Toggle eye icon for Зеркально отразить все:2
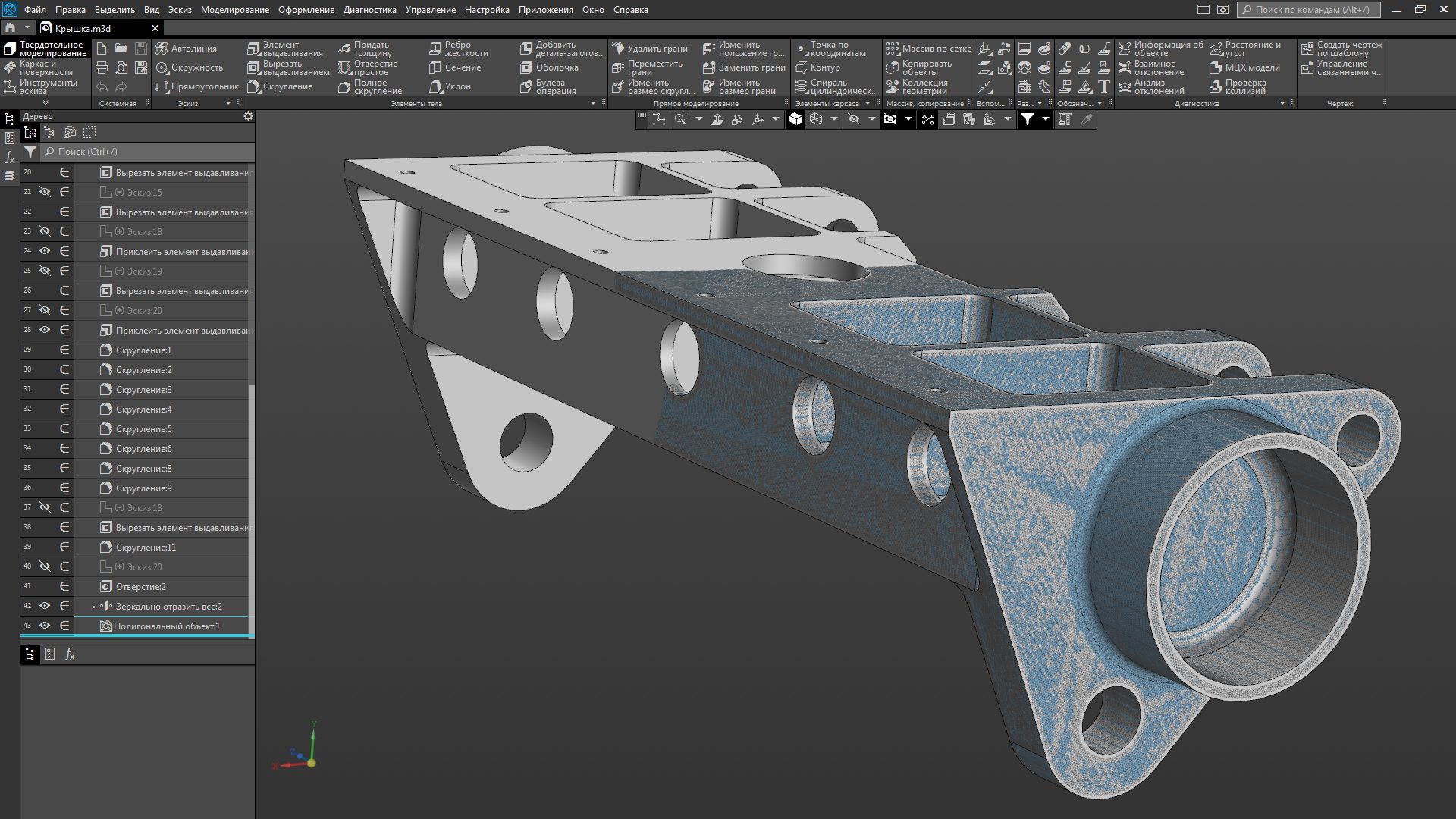 click(45, 606)
